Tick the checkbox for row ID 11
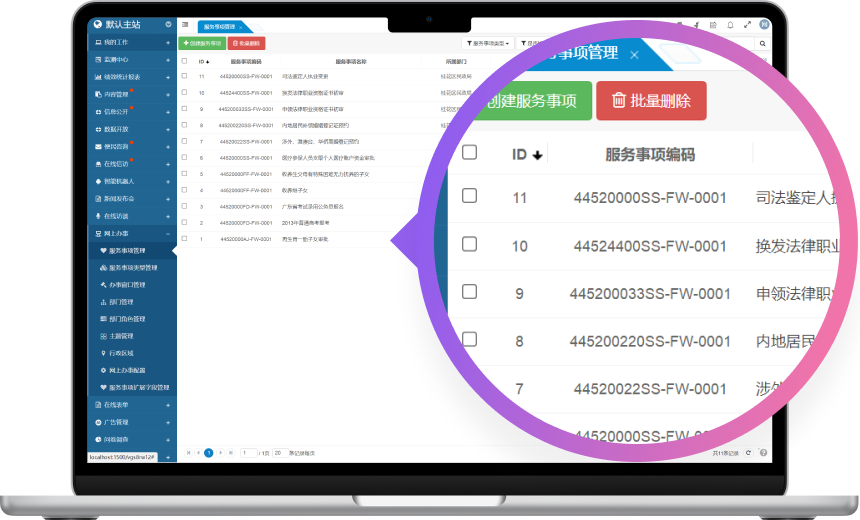Screen dimensions: 860x520 (185, 76)
